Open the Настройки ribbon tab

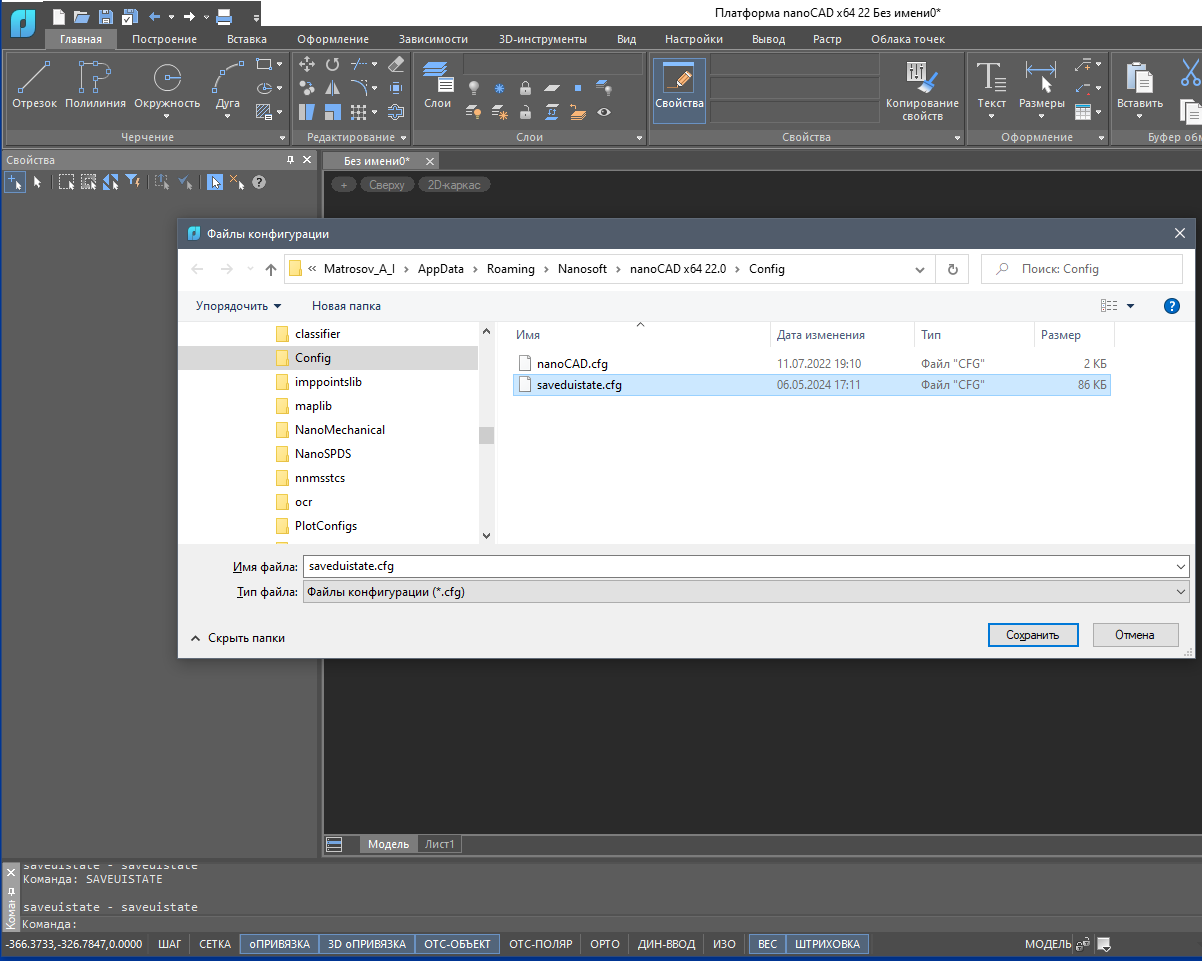click(694, 39)
